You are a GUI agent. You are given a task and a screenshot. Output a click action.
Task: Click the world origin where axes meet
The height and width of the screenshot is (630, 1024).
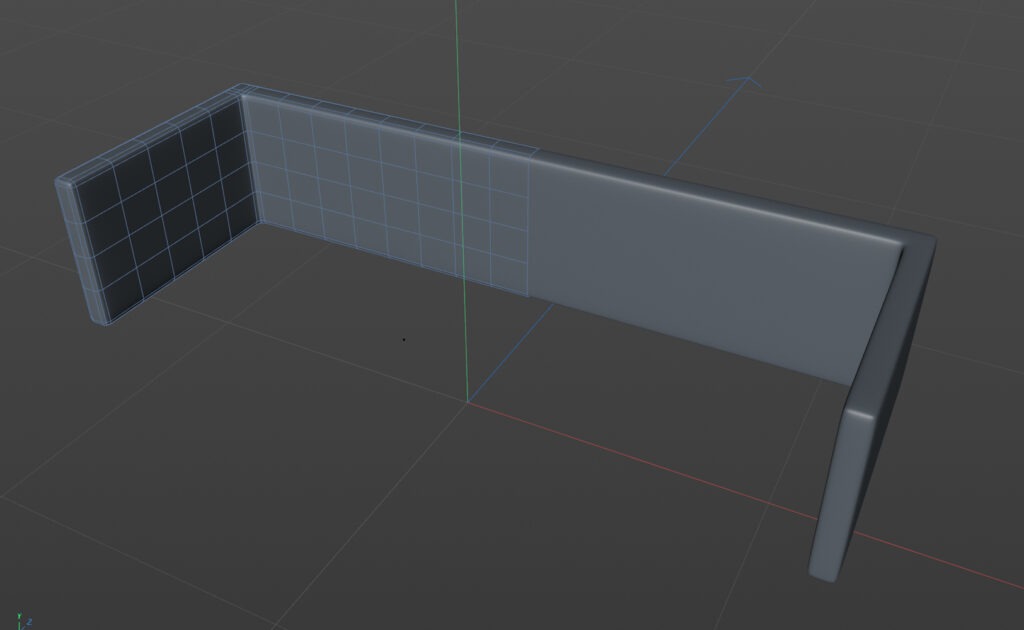coord(468,402)
